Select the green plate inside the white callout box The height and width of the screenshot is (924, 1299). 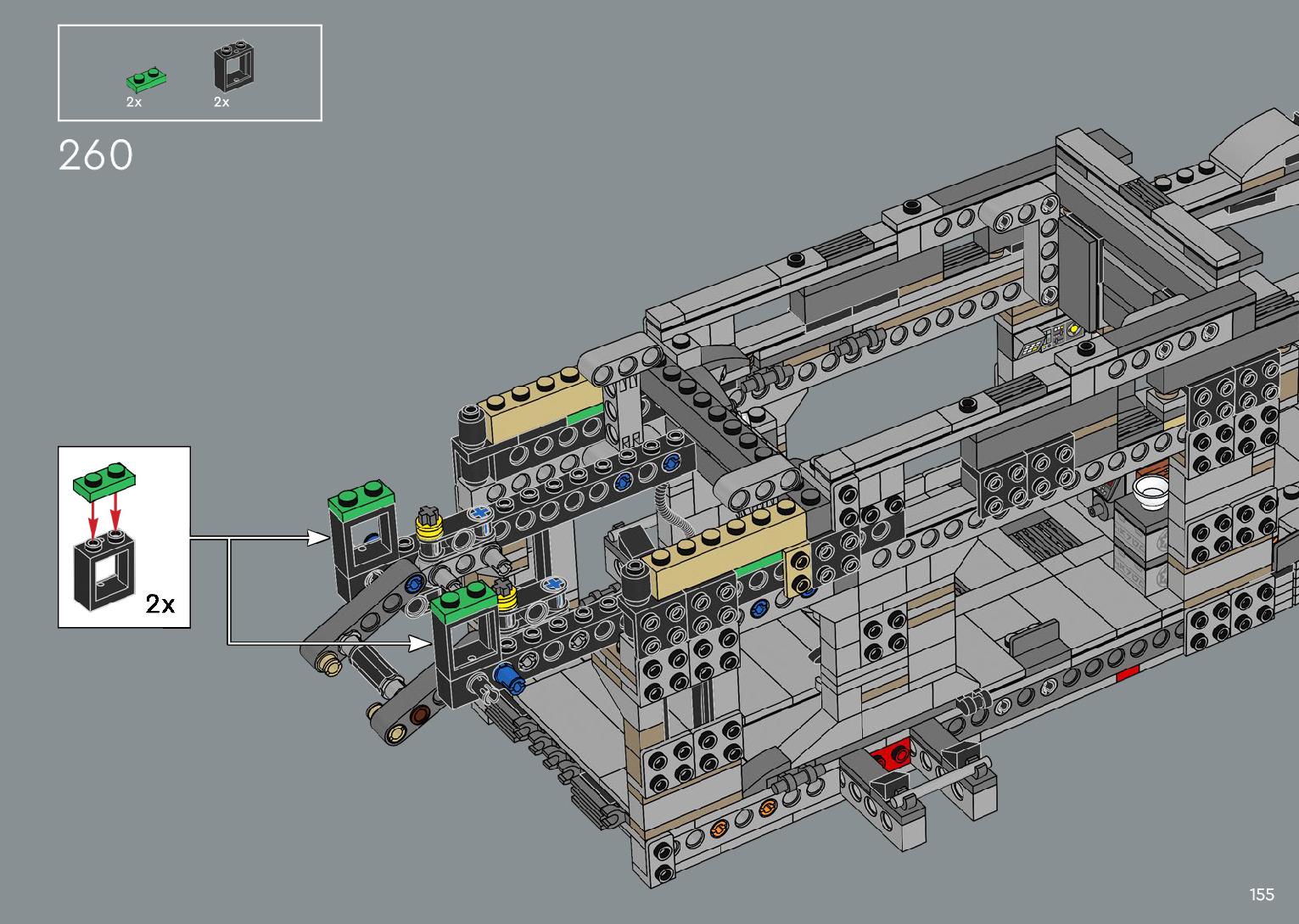[104, 481]
